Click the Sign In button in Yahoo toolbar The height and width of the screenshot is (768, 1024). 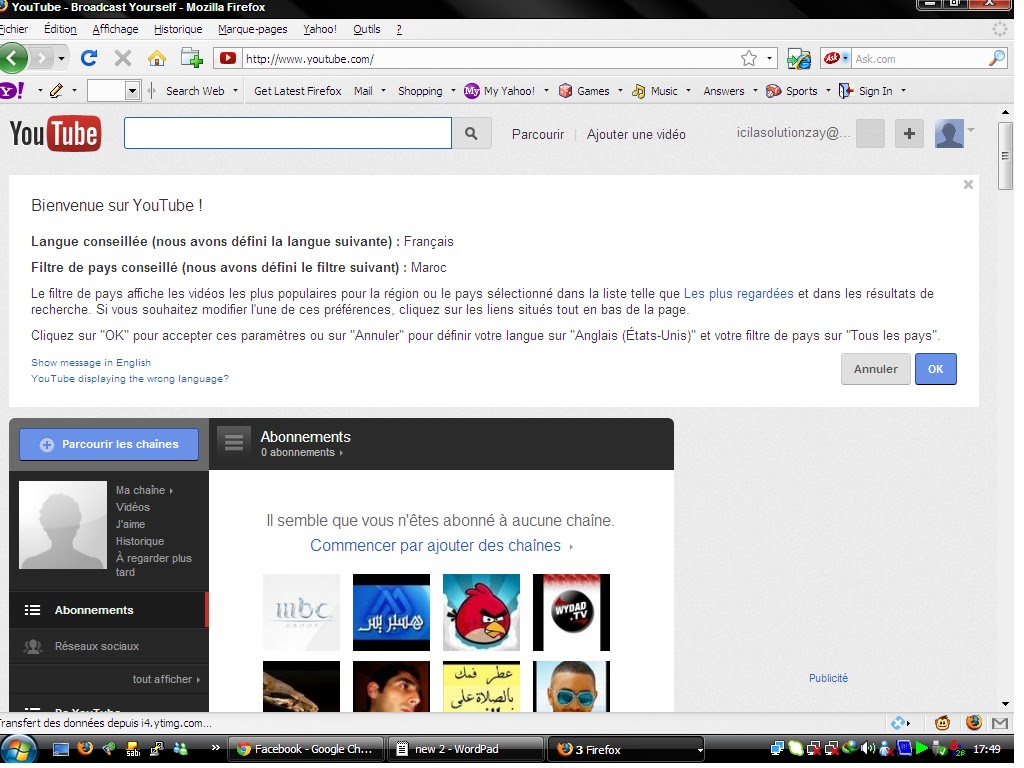coord(867,91)
